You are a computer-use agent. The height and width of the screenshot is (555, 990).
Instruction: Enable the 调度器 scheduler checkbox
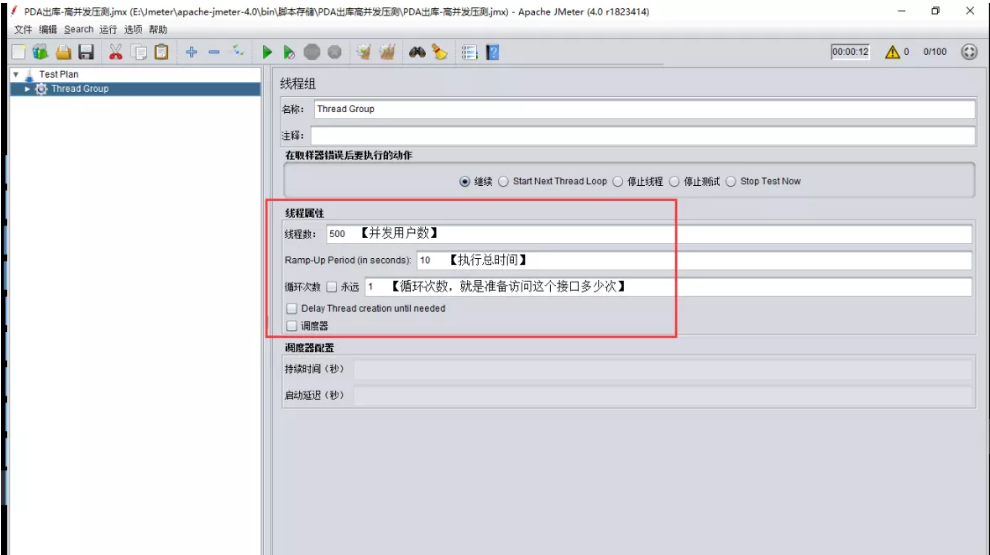pyautogui.click(x=292, y=326)
